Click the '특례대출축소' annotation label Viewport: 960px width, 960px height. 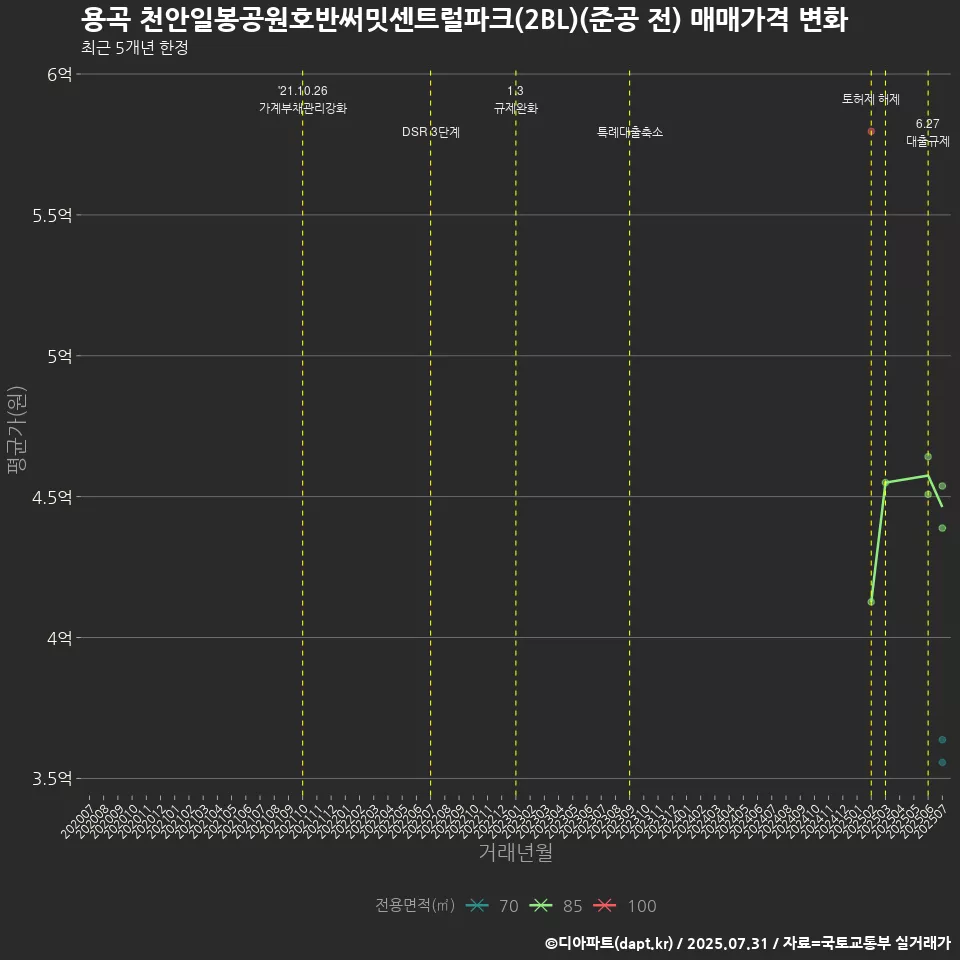629,132
